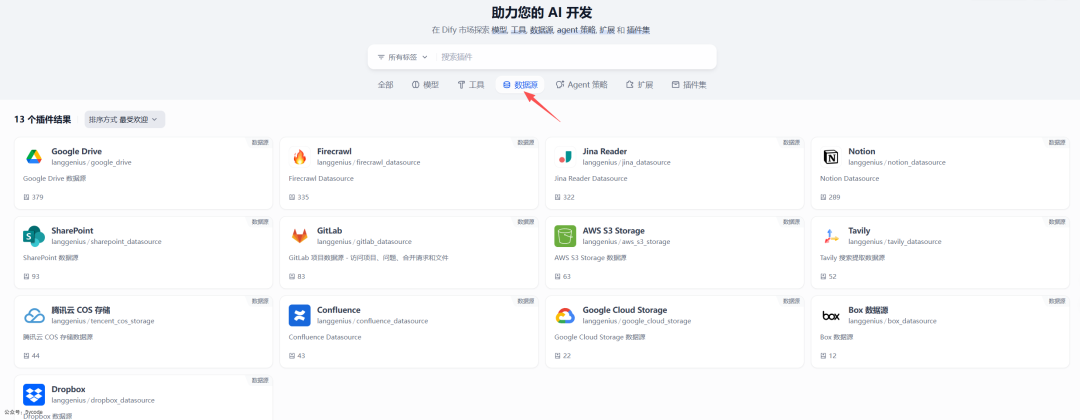
Task: Open the Jina Reader plugin title
Action: (605, 151)
